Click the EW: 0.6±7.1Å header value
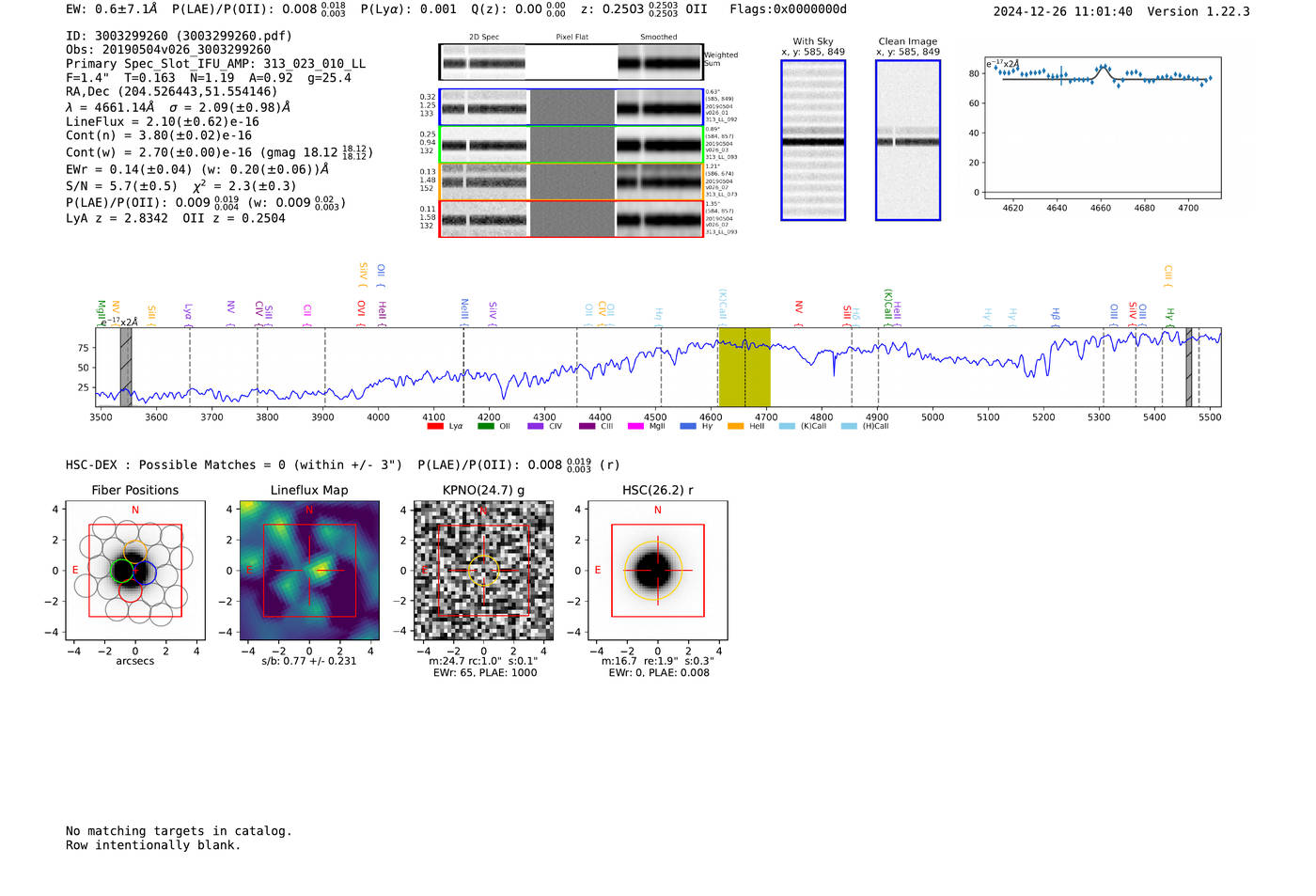Viewport: 1316px width, 896px height. click(x=111, y=9)
